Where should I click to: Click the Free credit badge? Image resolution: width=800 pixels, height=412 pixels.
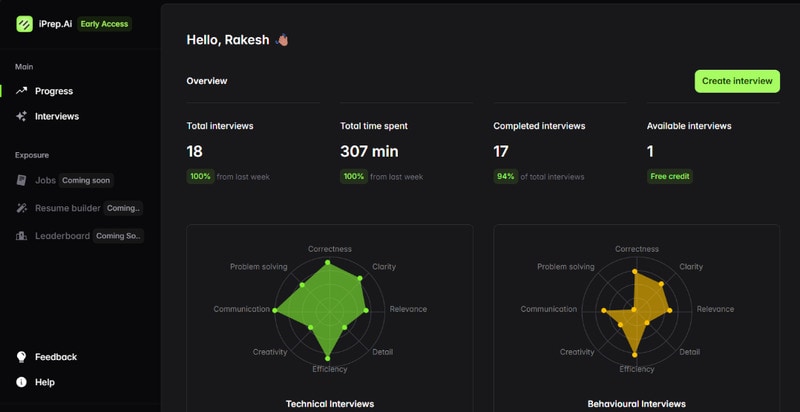(669, 176)
